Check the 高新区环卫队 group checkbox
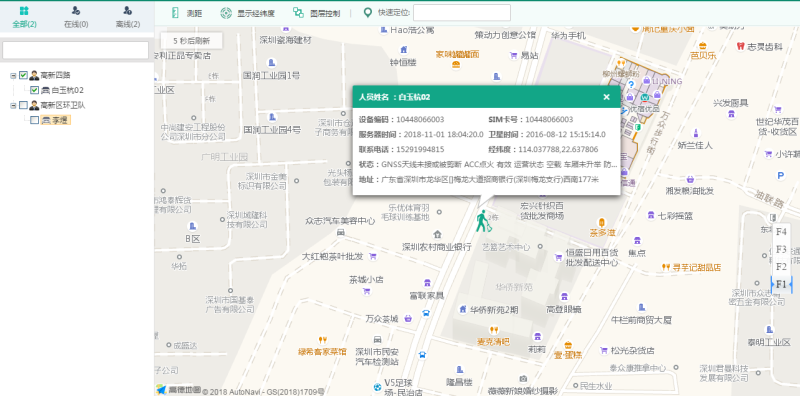The image size is (800, 396). click(x=23, y=105)
